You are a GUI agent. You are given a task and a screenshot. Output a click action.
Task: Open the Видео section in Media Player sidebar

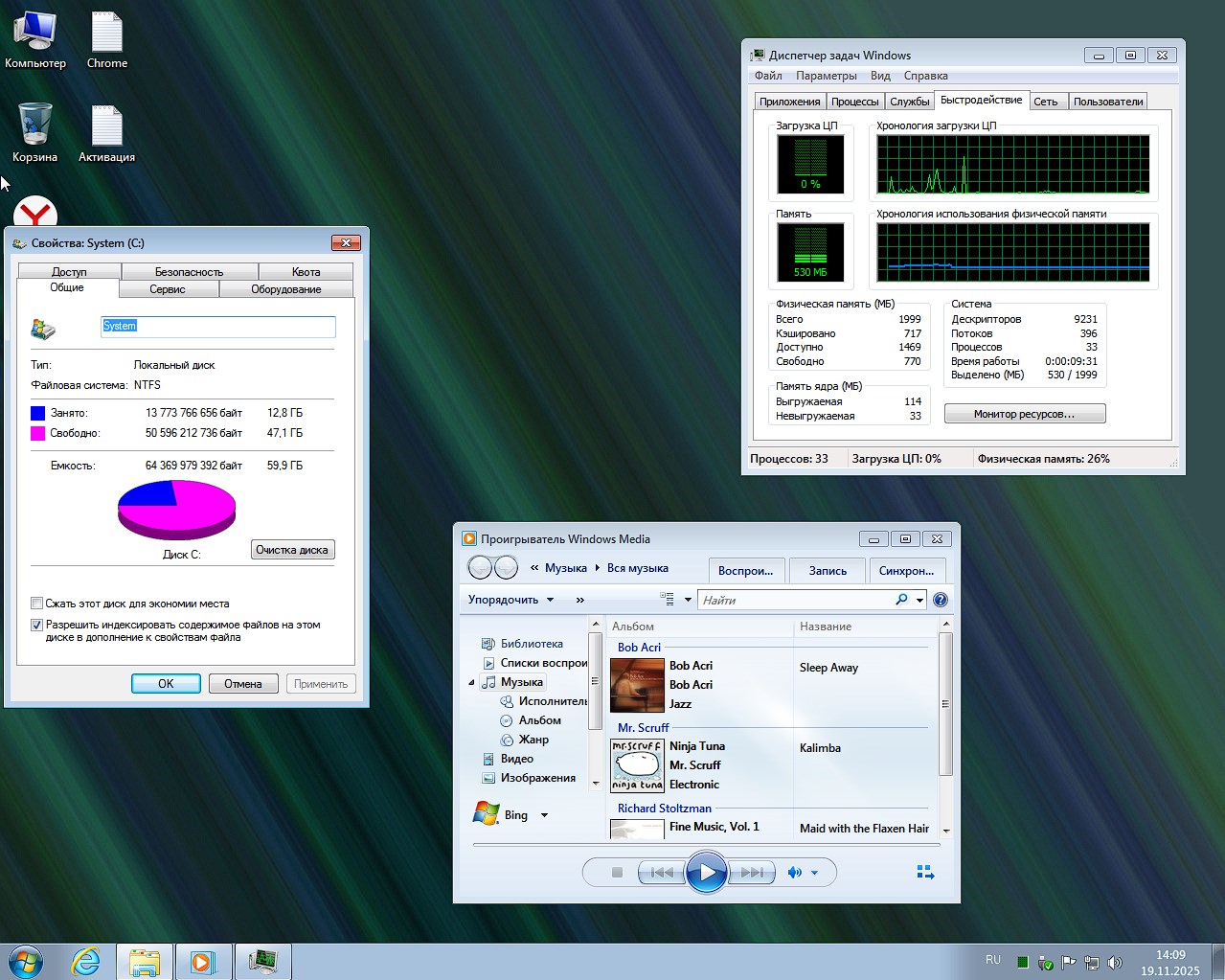pyautogui.click(x=518, y=758)
